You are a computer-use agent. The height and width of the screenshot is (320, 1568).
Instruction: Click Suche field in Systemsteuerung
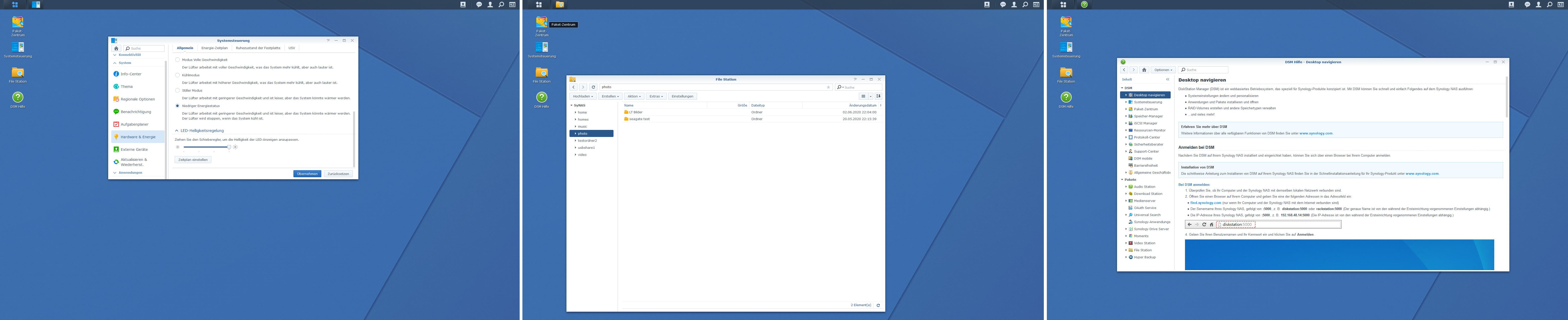coord(144,48)
